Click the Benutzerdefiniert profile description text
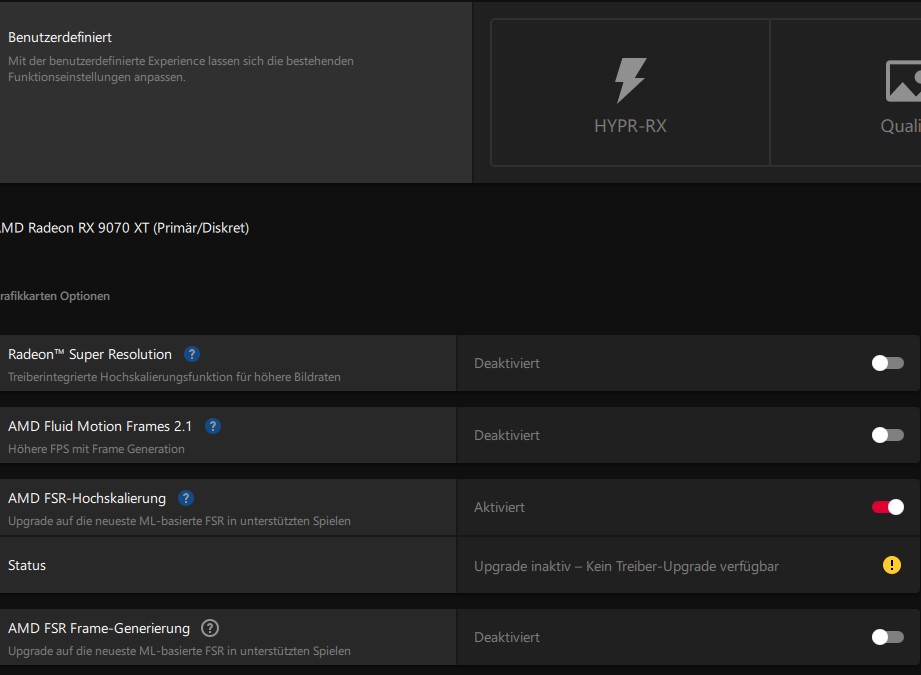The width and height of the screenshot is (921, 675). (x=181, y=69)
